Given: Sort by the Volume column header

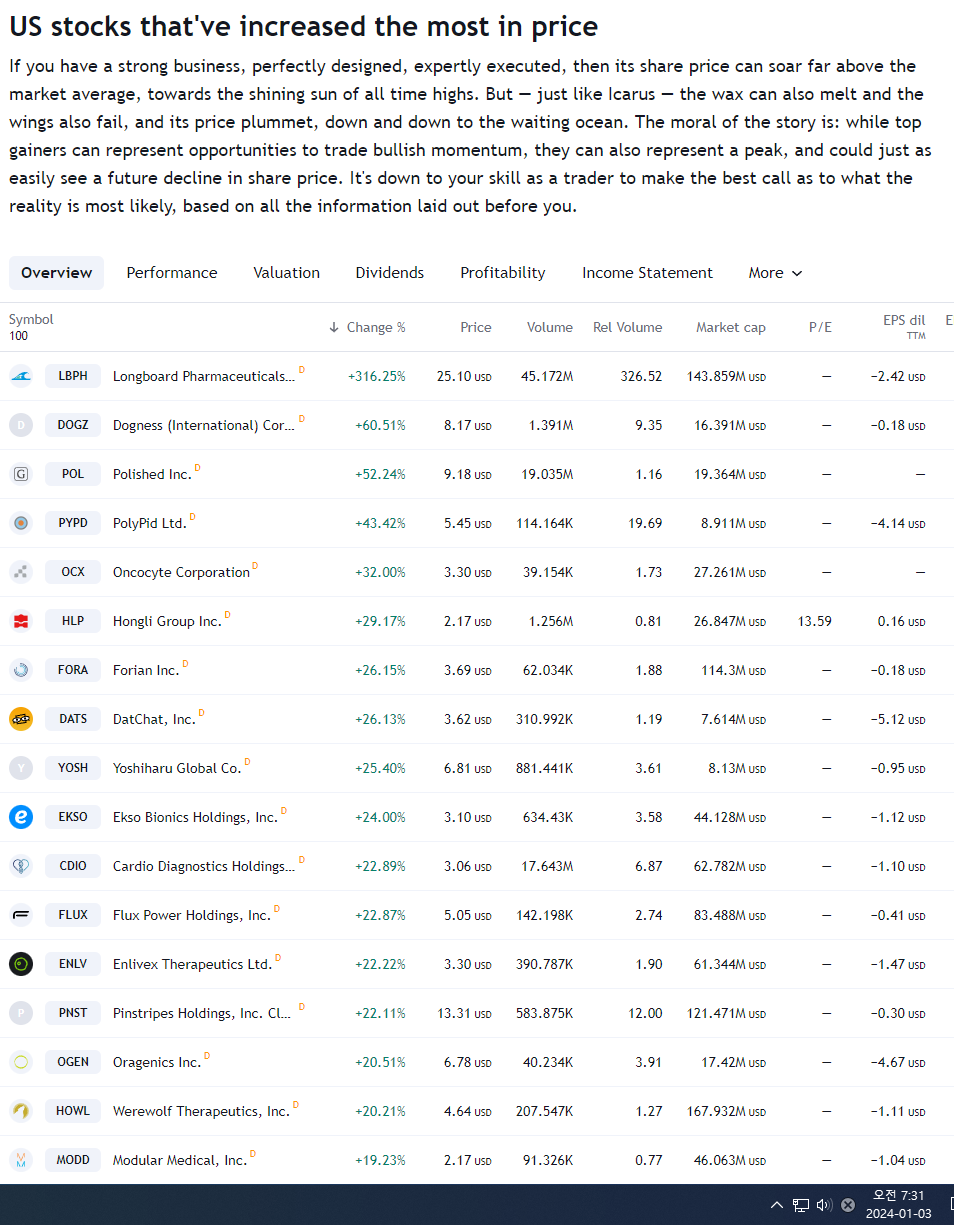Looking at the screenshot, I should tap(550, 327).
